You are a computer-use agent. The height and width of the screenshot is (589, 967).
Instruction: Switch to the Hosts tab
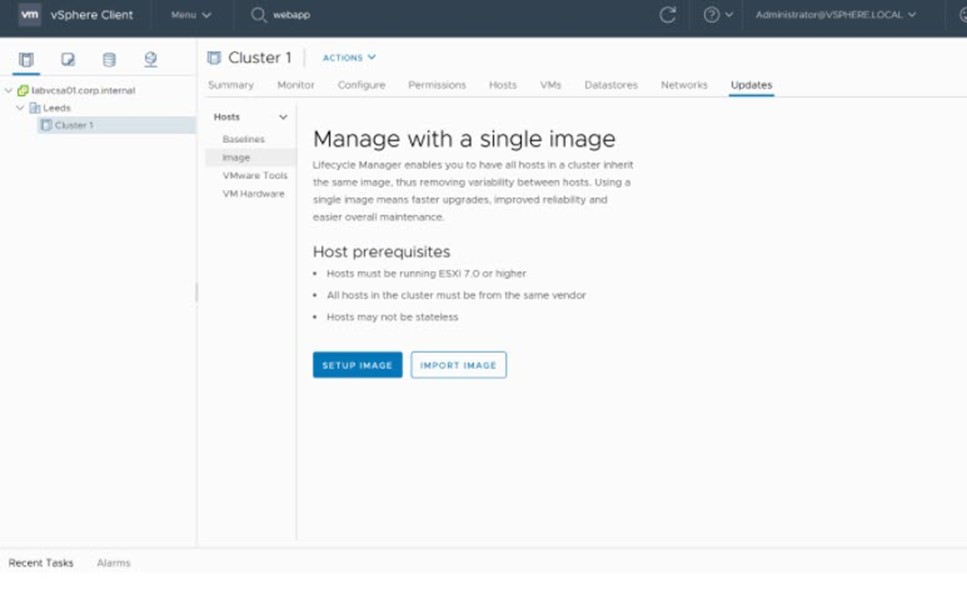(503, 85)
